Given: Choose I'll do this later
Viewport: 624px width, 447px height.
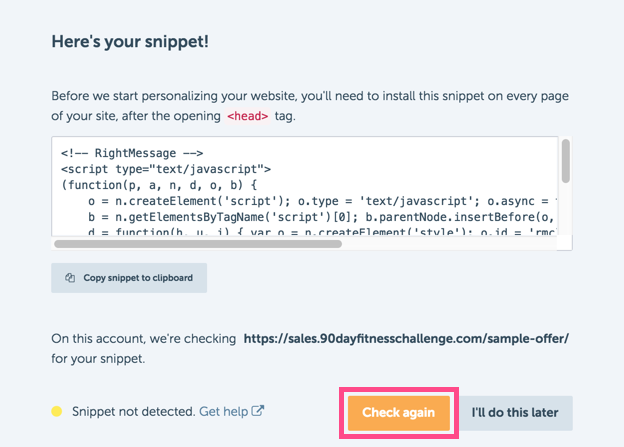Looking at the screenshot, I should coord(515,413).
